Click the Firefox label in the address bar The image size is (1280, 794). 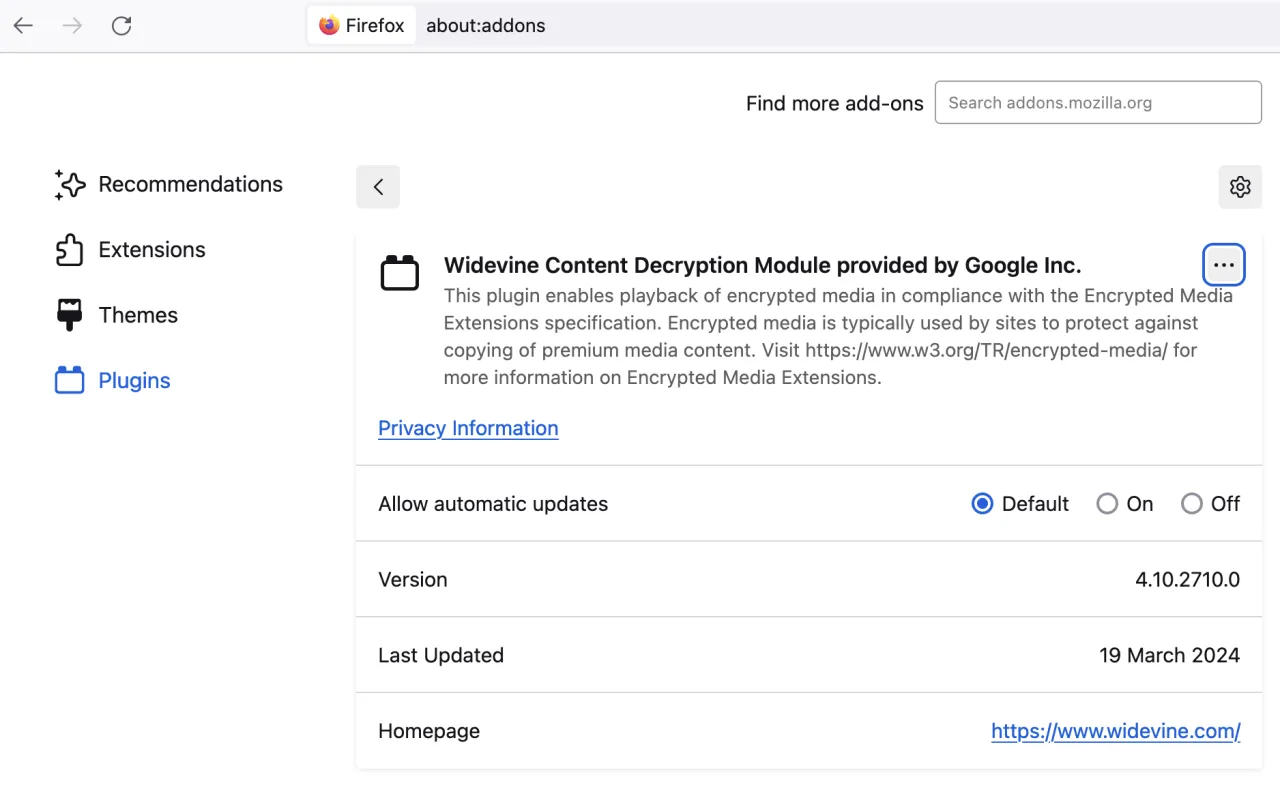pyautogui.click(x=372, y=25)
